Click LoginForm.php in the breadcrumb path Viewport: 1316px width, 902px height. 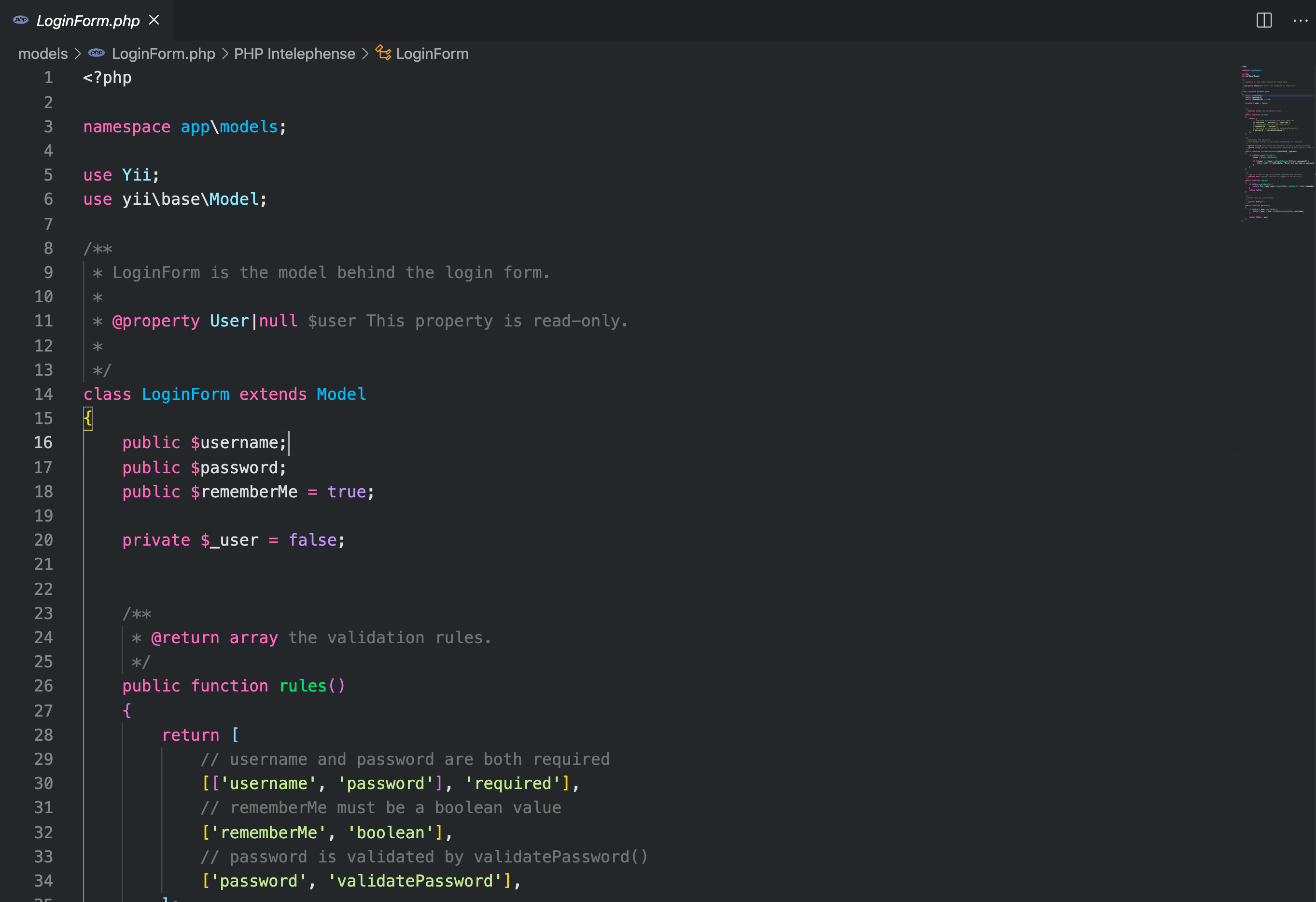click(163, 54)
